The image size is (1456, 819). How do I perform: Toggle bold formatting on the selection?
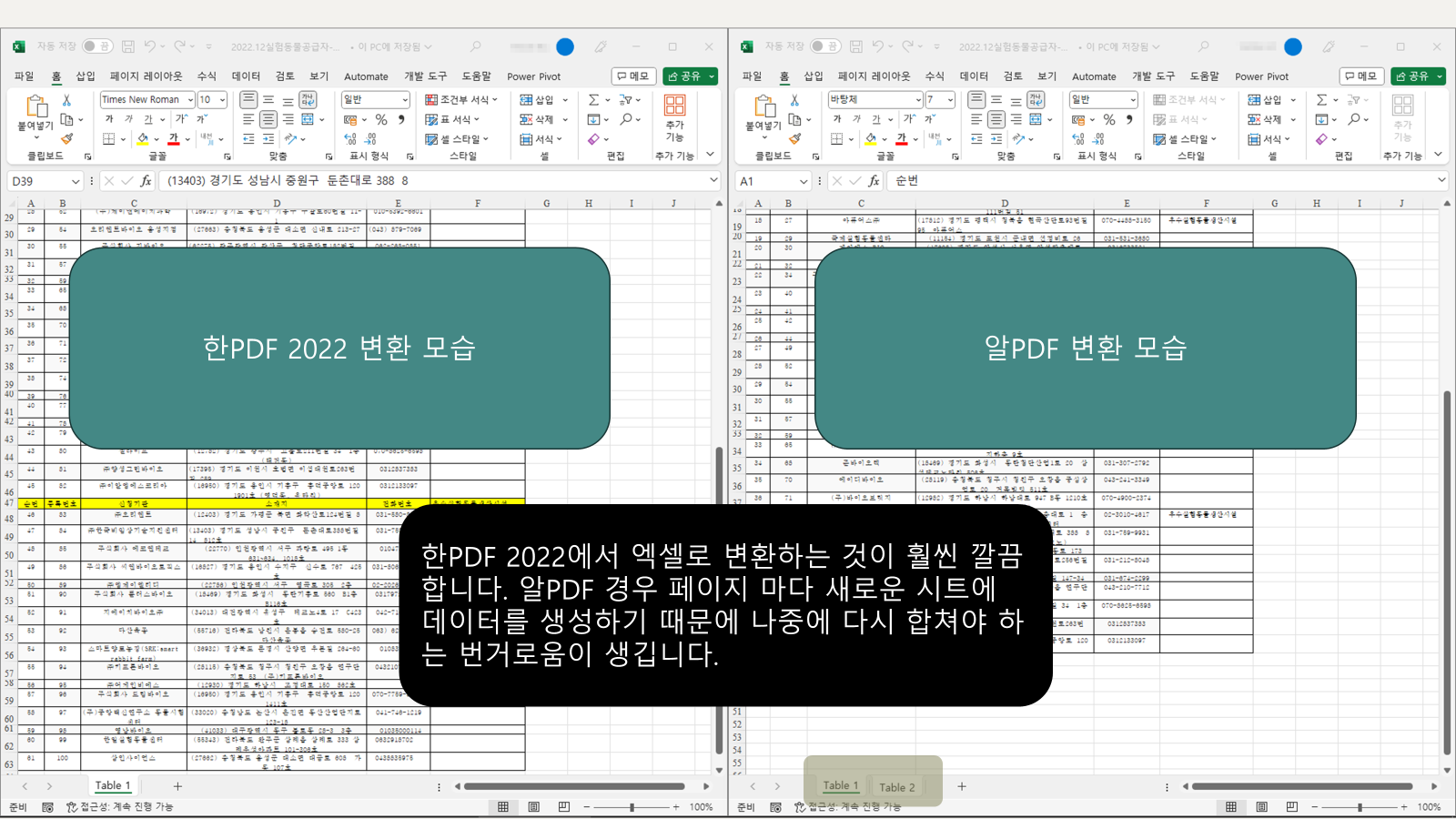pyautogui.click(x=109, y=119)
